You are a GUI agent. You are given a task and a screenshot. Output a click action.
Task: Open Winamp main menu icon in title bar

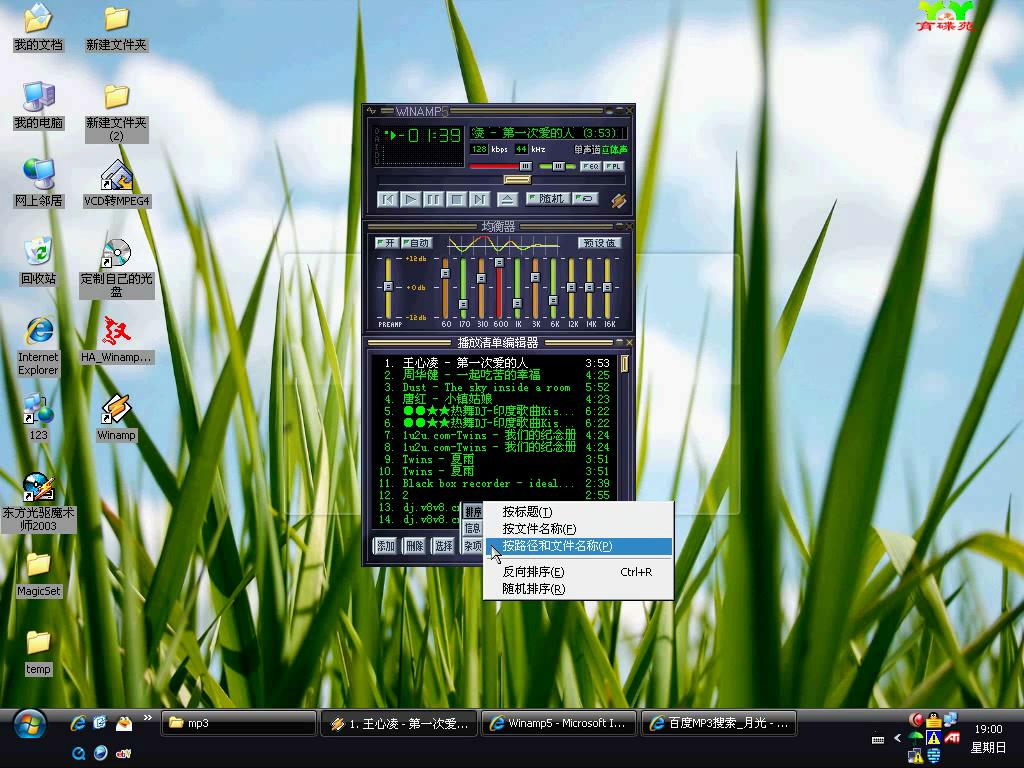point(372,111)
